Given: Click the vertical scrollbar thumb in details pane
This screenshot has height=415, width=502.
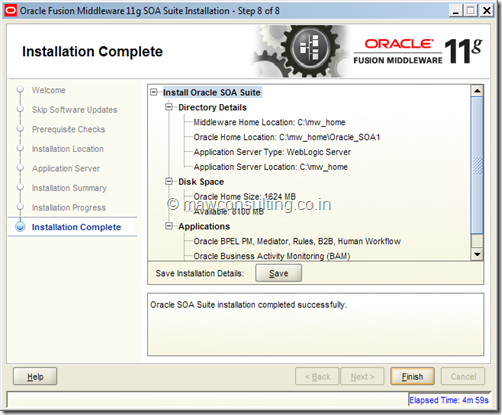Looking at the screenshot, I should coord(477,165).
